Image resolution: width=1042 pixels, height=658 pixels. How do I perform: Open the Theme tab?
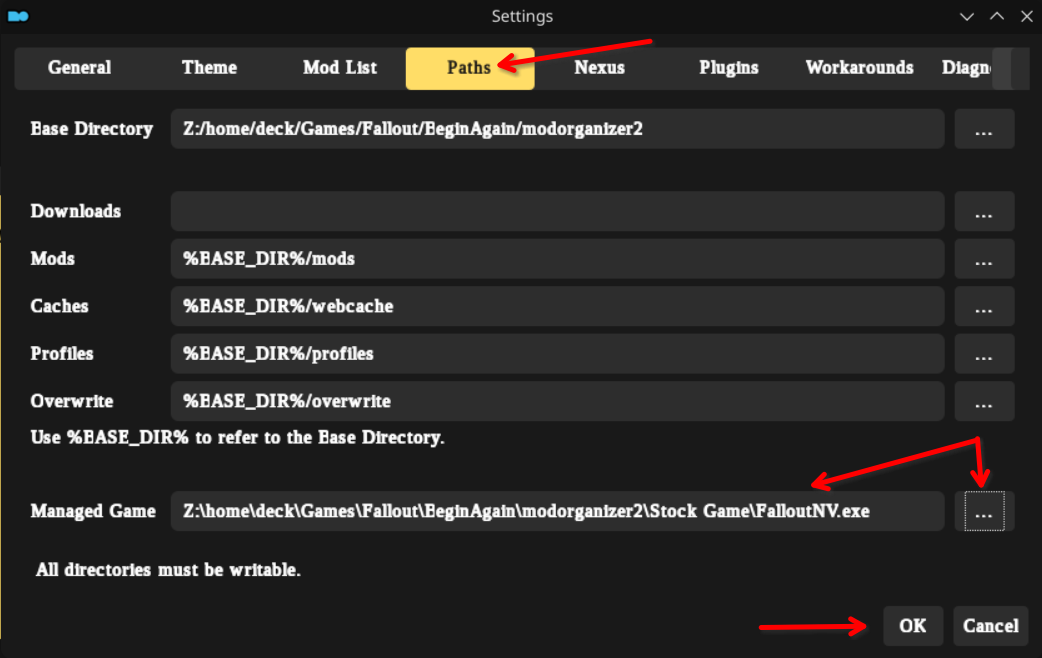pos(209,68)
